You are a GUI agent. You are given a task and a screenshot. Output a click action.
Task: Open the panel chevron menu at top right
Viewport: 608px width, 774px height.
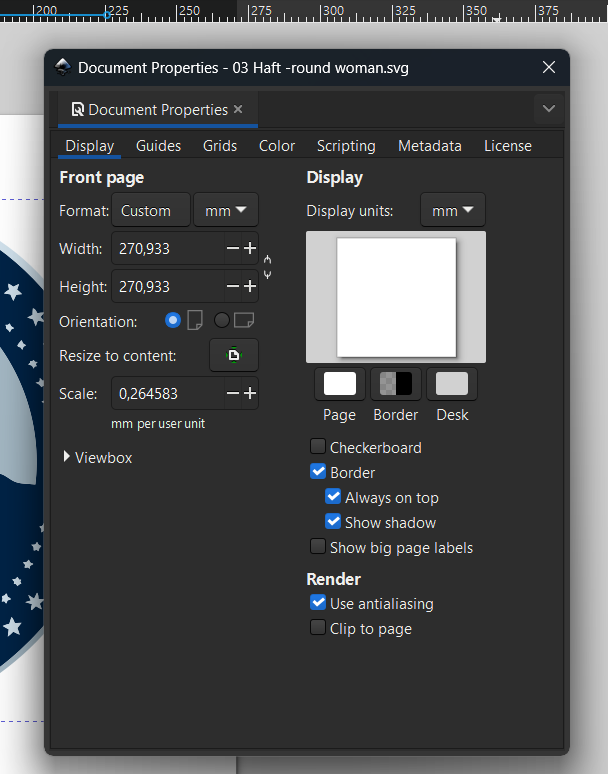click(549, 109)
